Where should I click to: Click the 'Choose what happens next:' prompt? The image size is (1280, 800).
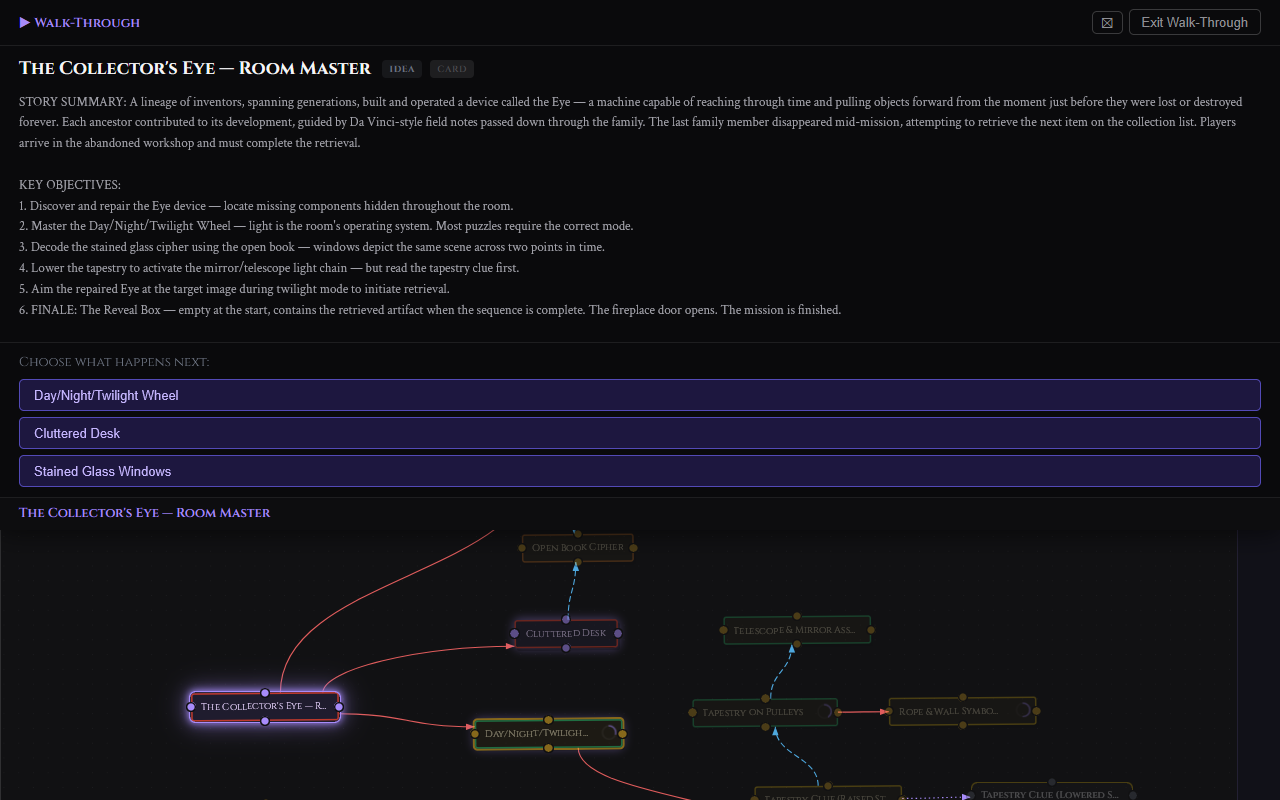coord(114,361)
